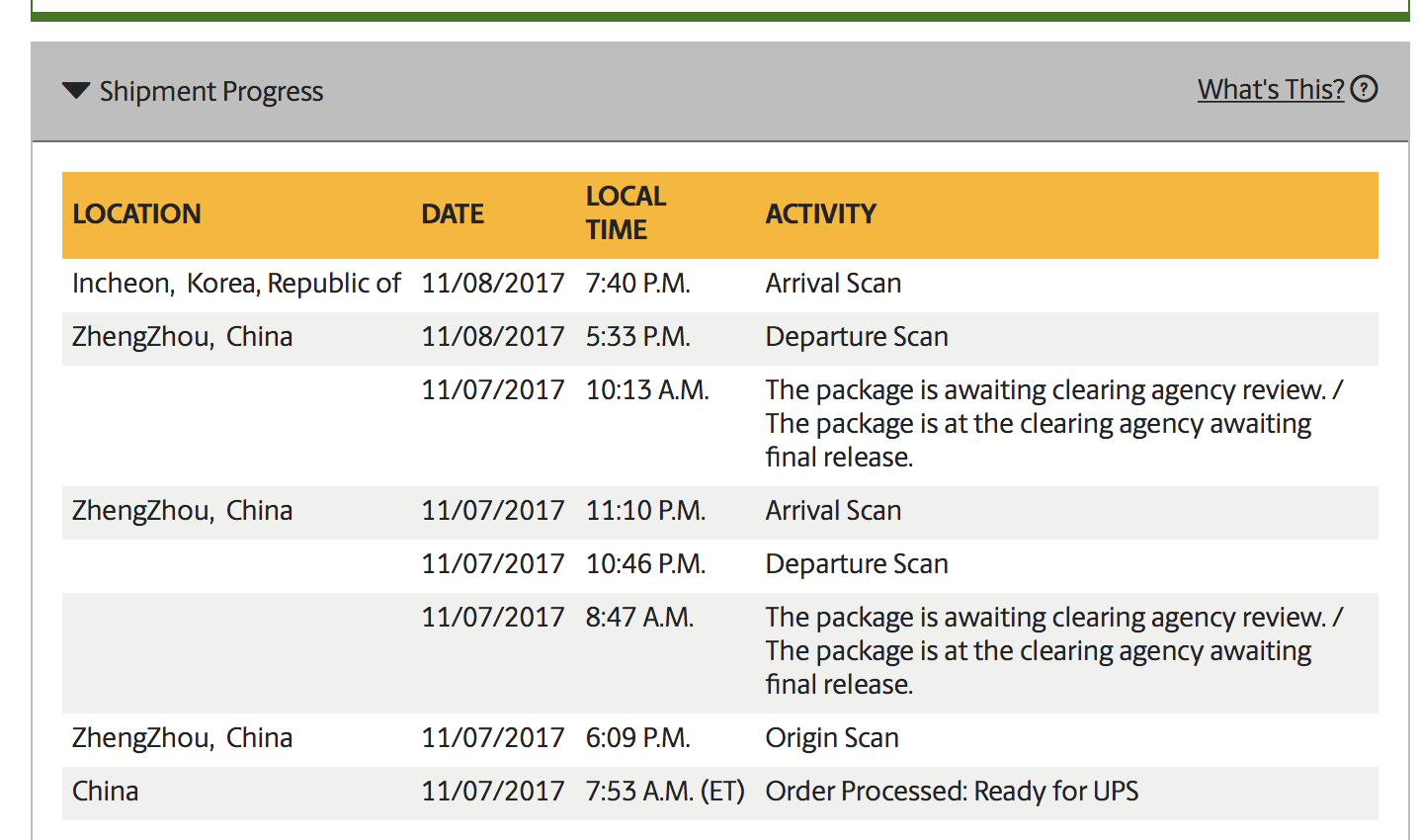Click Order Processed: Ready for UPS
The image size is (1419, 840).
click(951, 792)
